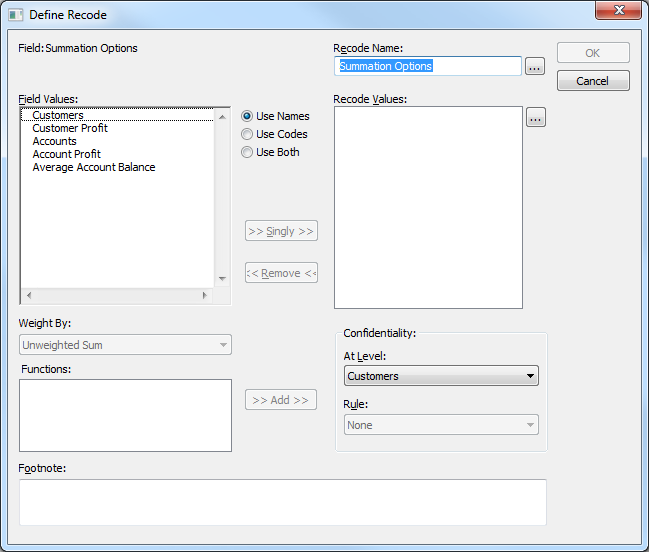This screenshot has width=649, height=552.
Task: Select the Use Both radio button
Action: tap(247, 152)
